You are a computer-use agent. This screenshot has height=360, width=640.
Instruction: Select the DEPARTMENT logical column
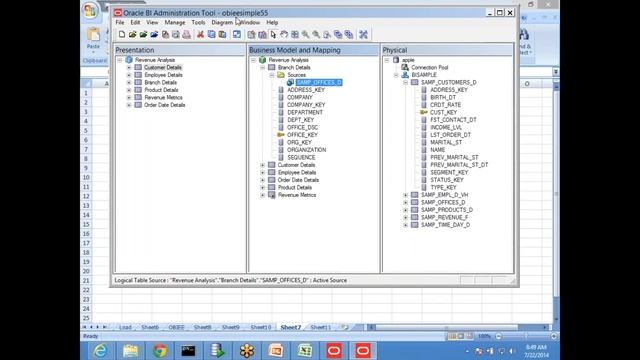pyautogui.click(x=304, y=112)
